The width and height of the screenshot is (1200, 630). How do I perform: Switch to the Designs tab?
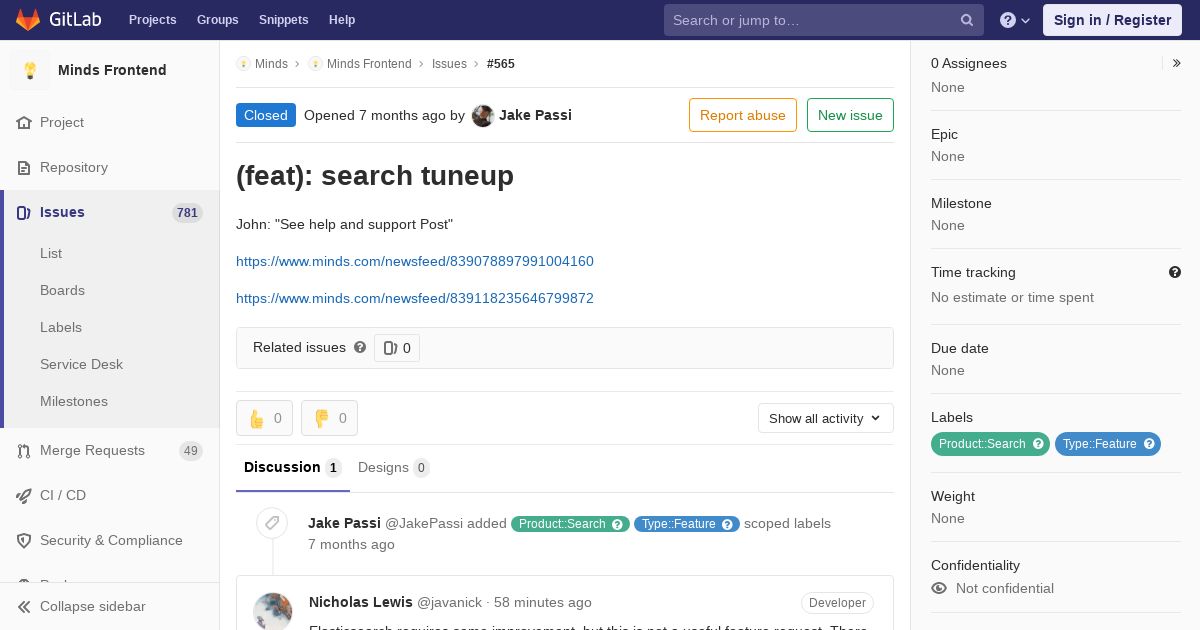click(x=393, y=468)
